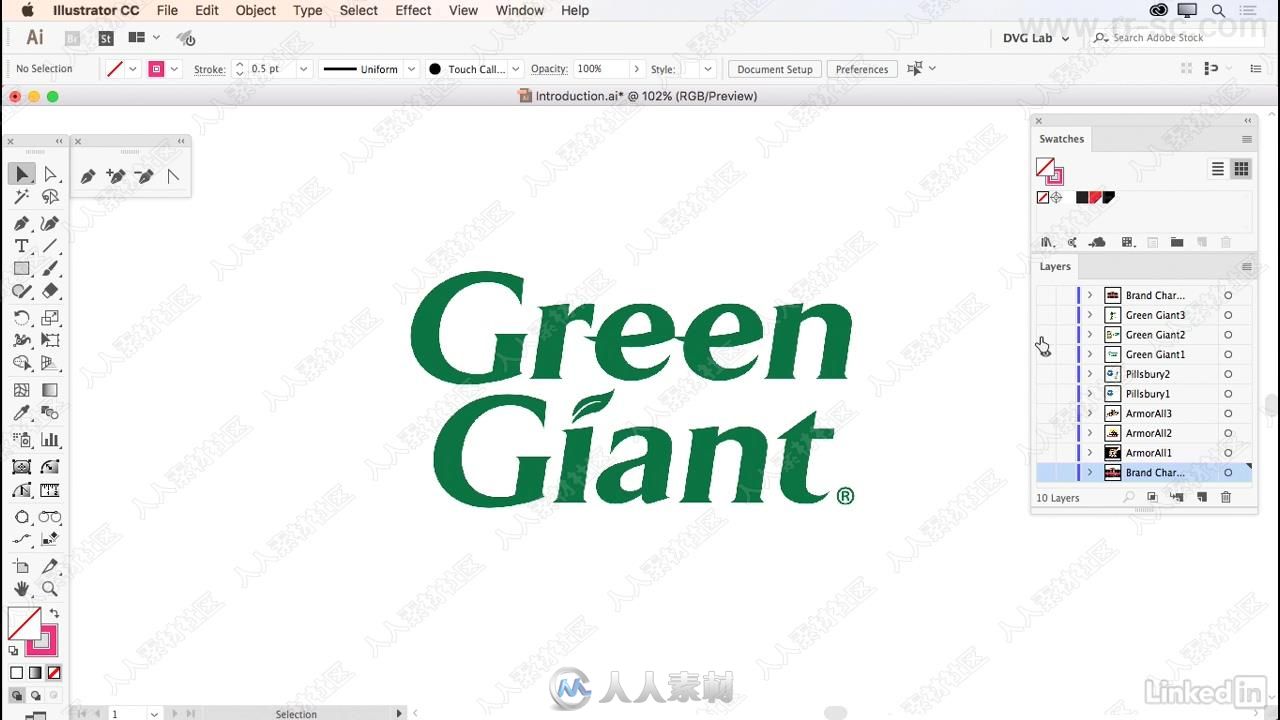
Task: Pick the Pen tool in main toolbar
Action: coord(22,223)
